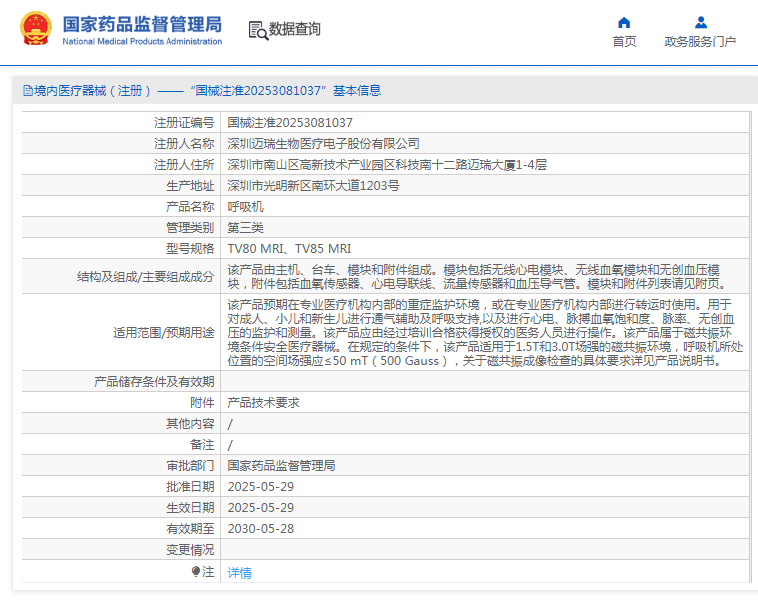The width and height of the screenshot is (758, 607).
Task: Click the 基本信息 panel header title
Action: 200,90
